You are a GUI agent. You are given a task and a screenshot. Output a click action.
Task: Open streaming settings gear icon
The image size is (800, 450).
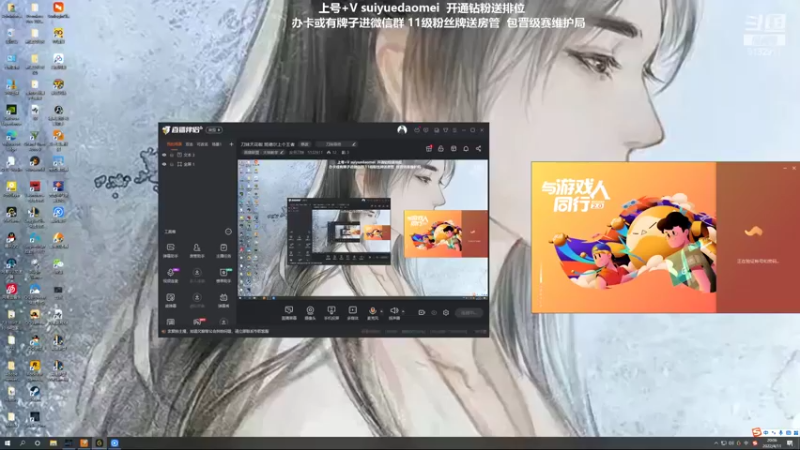point(445,312)
